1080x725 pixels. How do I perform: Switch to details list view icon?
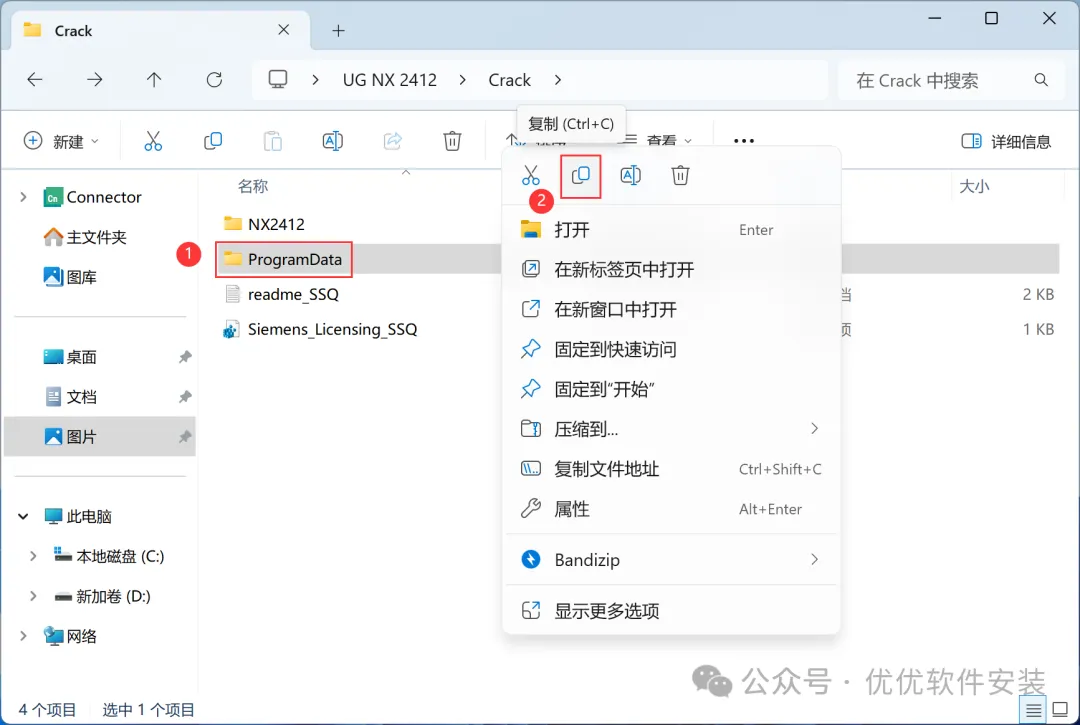pyautogui.click(x=1033, y=711)
